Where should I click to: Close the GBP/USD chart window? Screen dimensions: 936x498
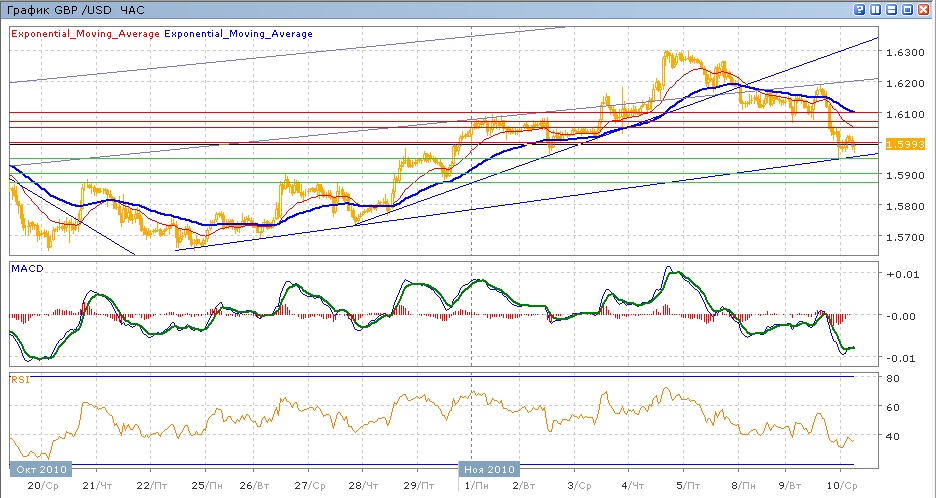point(924,9)
